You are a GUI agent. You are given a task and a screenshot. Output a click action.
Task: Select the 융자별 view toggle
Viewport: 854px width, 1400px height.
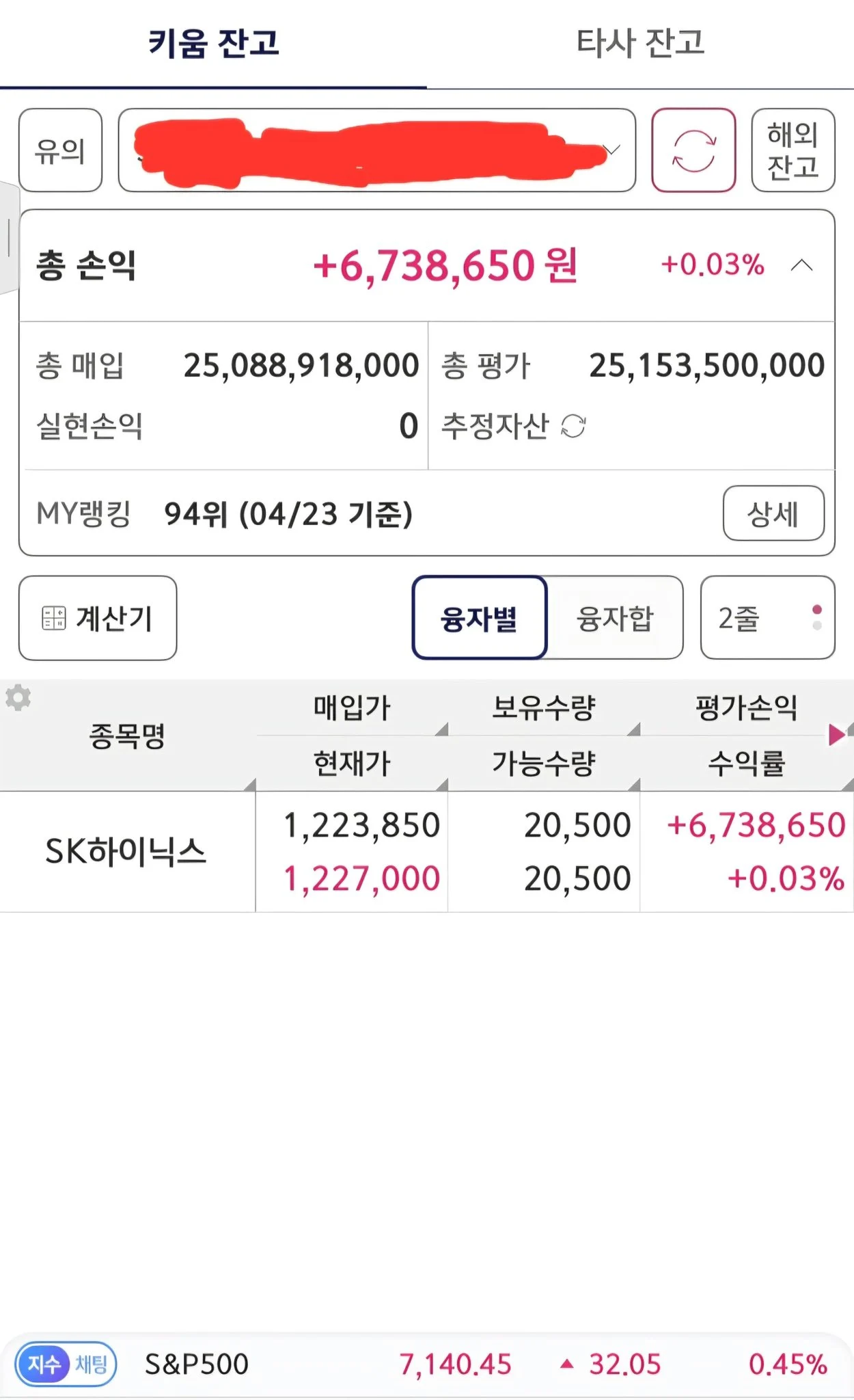pos(479,618)
